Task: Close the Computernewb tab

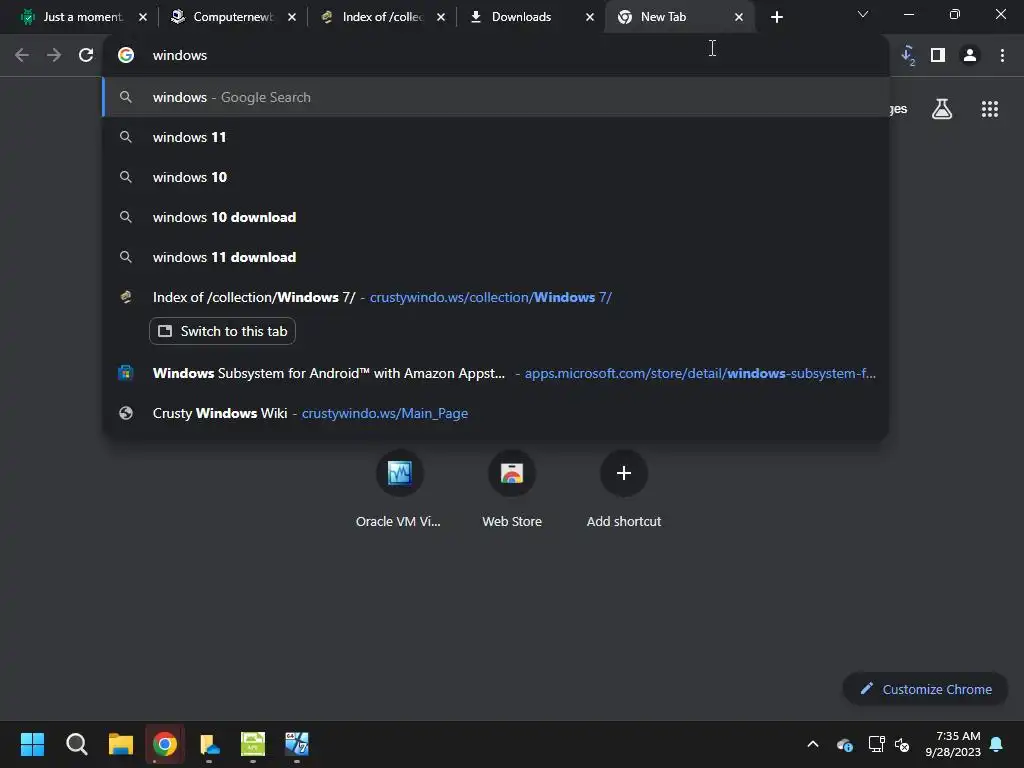Action: tap(292, 17)
